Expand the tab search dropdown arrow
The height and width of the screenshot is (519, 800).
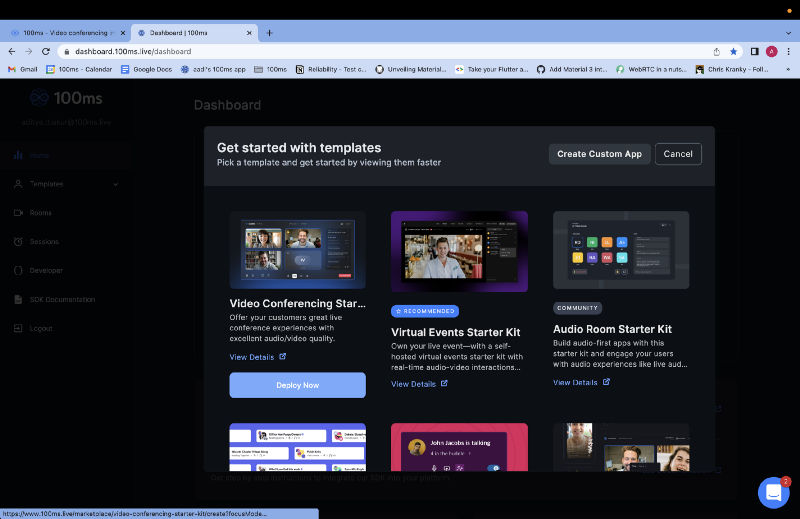788,33
